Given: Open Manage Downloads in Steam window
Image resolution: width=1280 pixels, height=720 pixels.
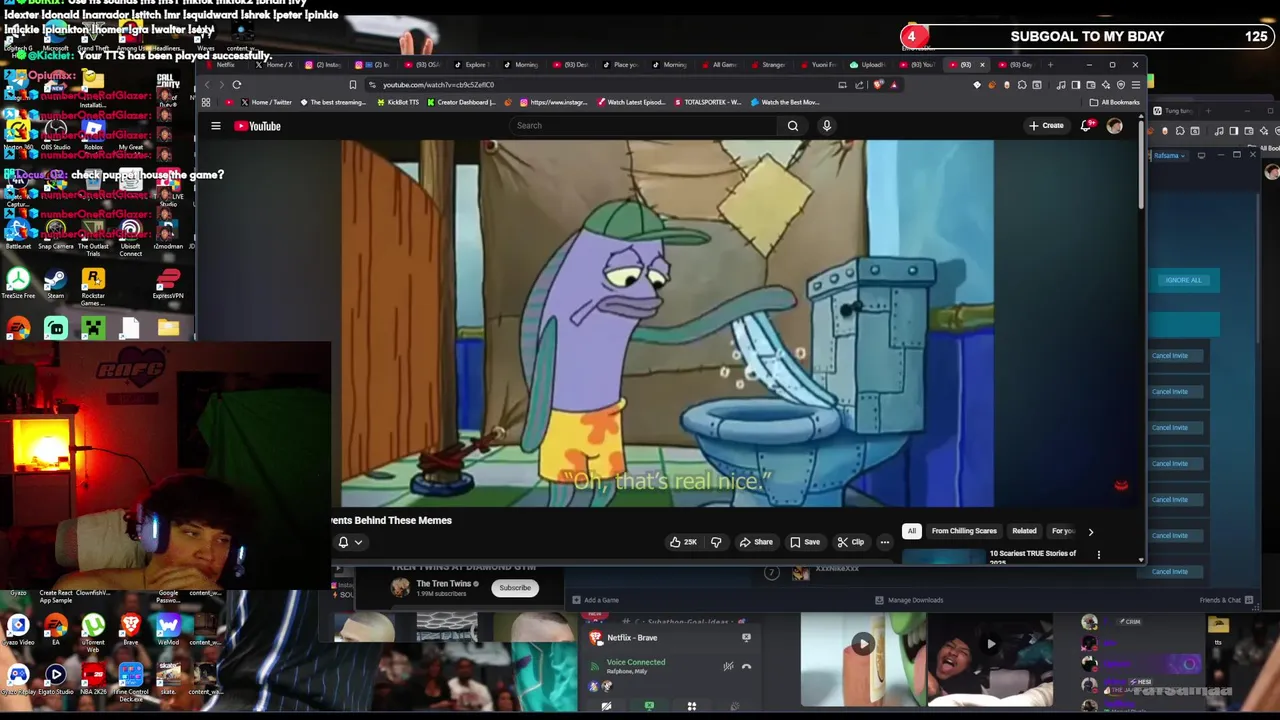Looking at the screenshot, I should point(909,600).
